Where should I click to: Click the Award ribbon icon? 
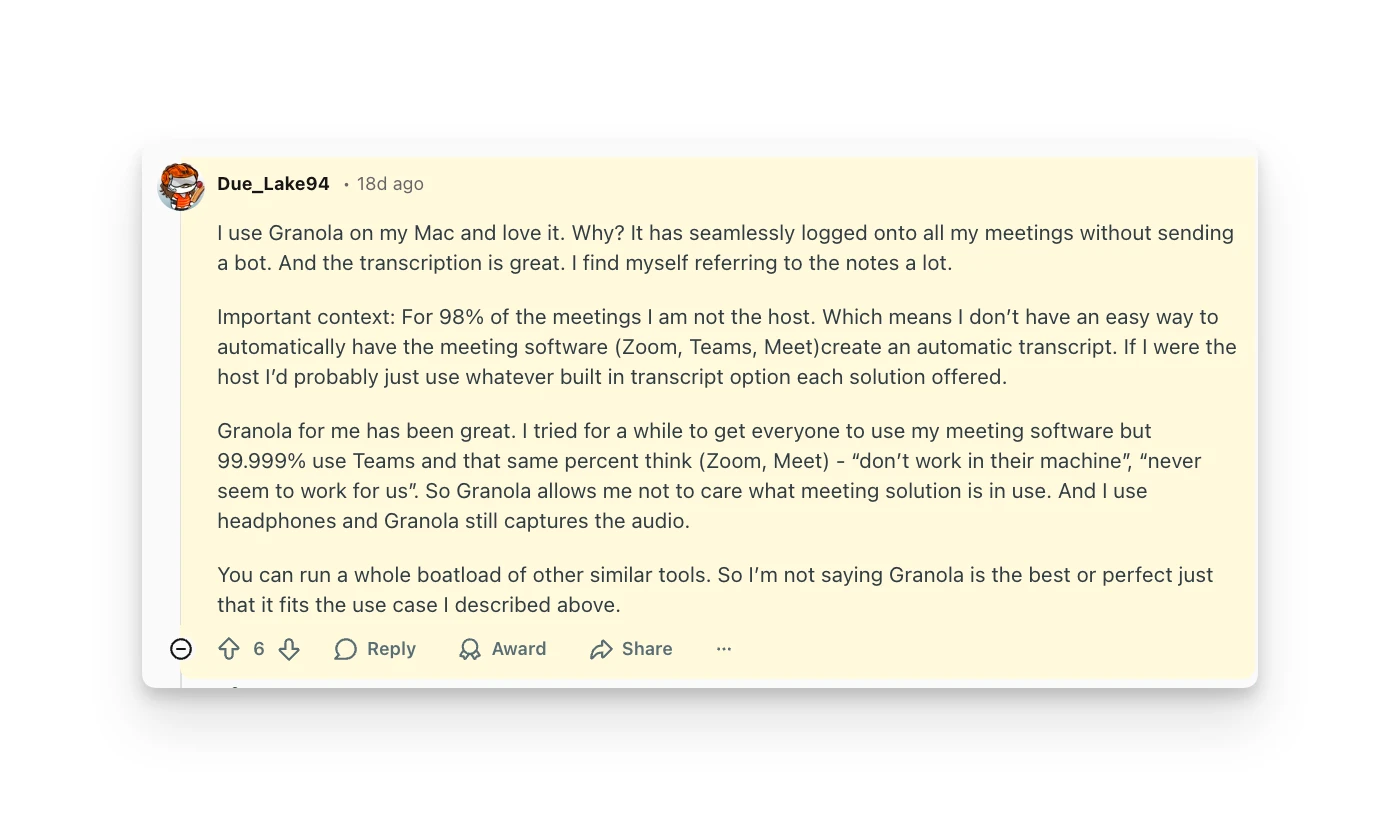point(470,649)
